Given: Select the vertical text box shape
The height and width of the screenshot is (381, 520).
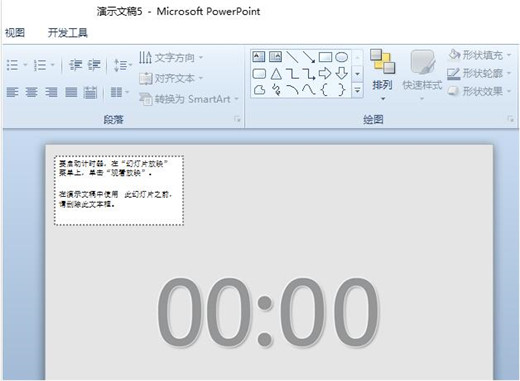Looking at the screenshot, I should pos(275,57).
